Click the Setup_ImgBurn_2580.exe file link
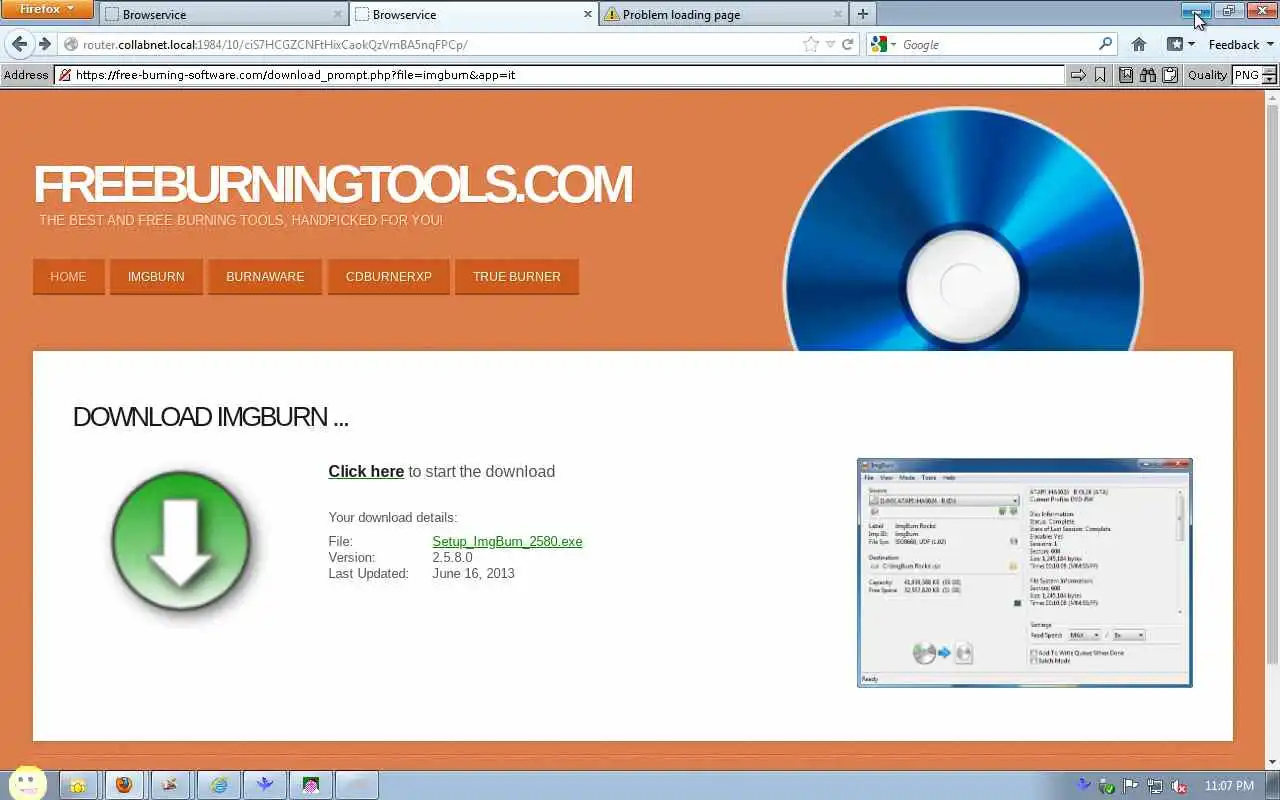This screenshot has height=800, width=1280. coord(507,541)
